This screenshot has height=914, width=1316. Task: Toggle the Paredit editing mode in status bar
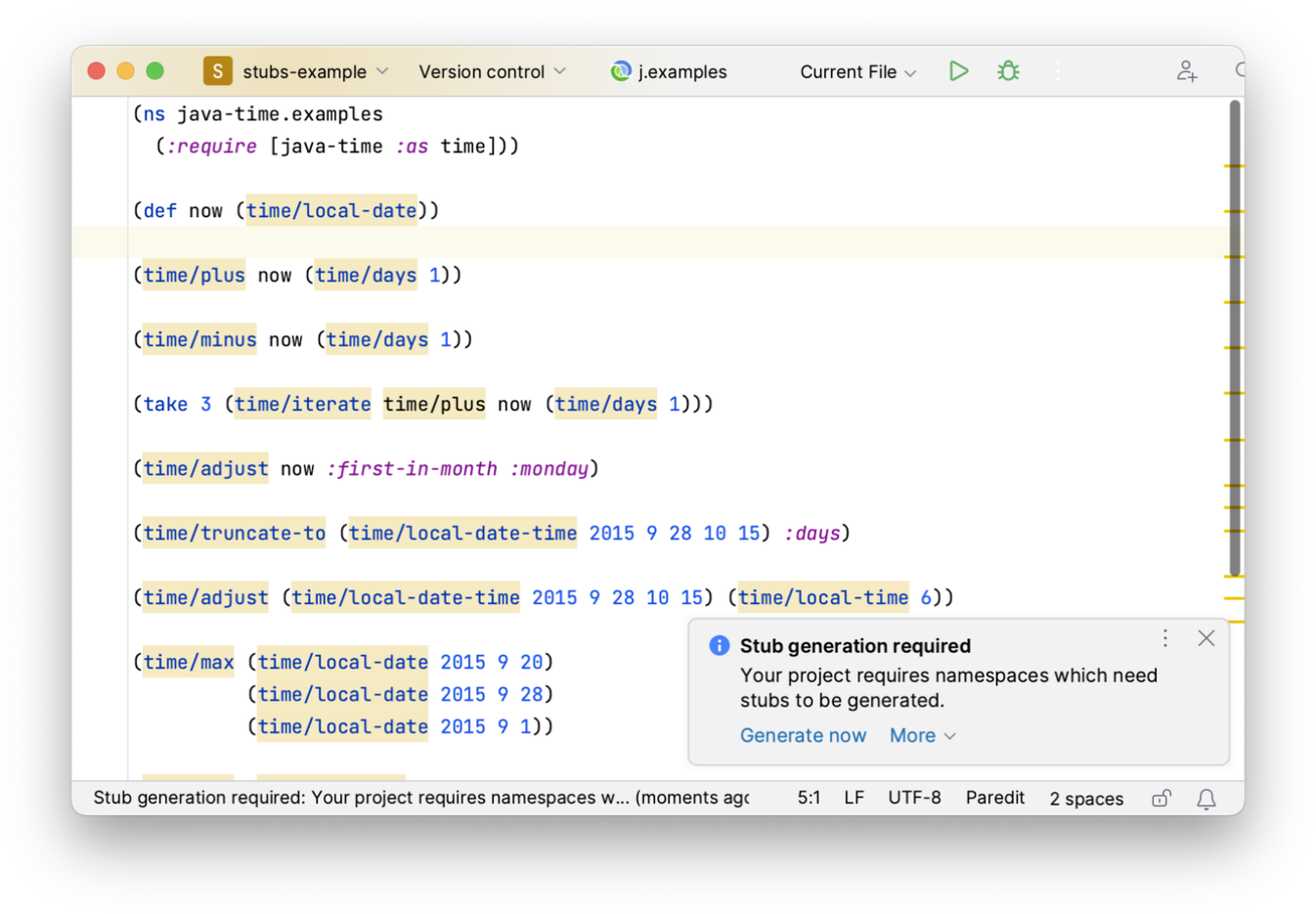point(994,798)
